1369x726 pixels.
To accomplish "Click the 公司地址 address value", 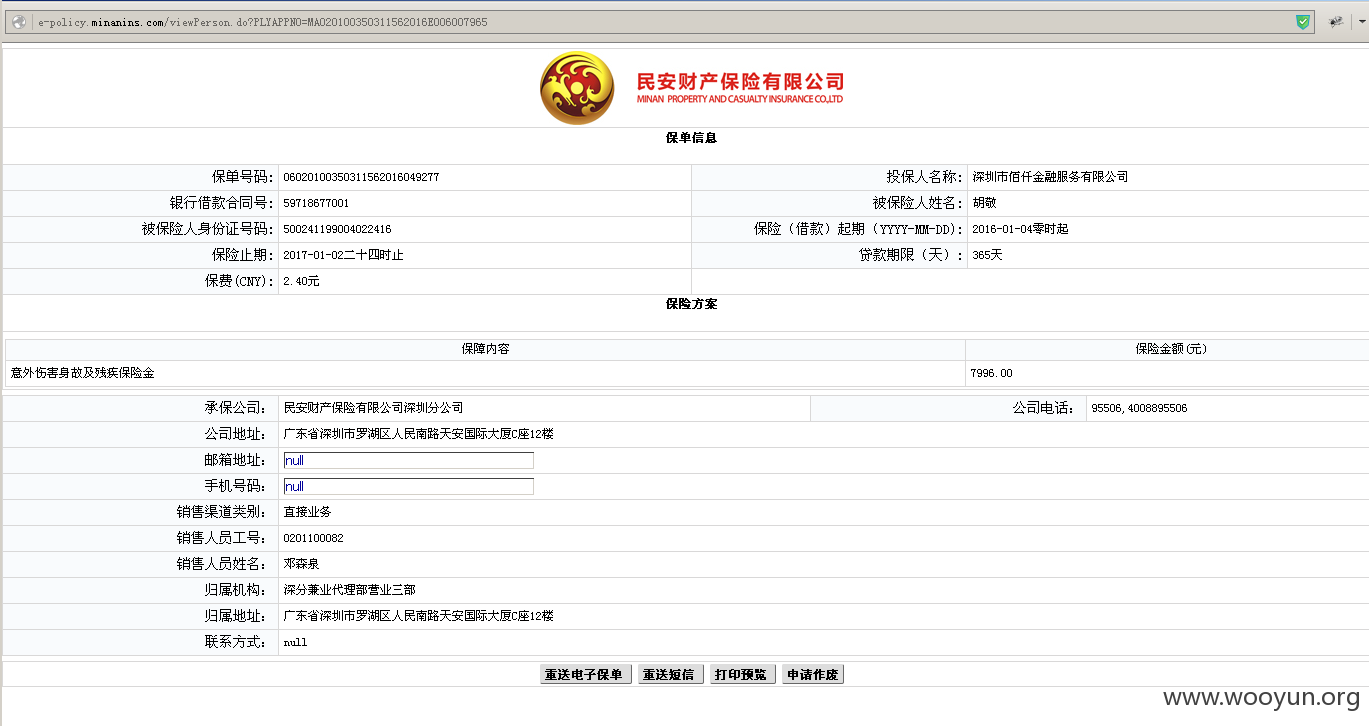I will (x=418, y=434).
